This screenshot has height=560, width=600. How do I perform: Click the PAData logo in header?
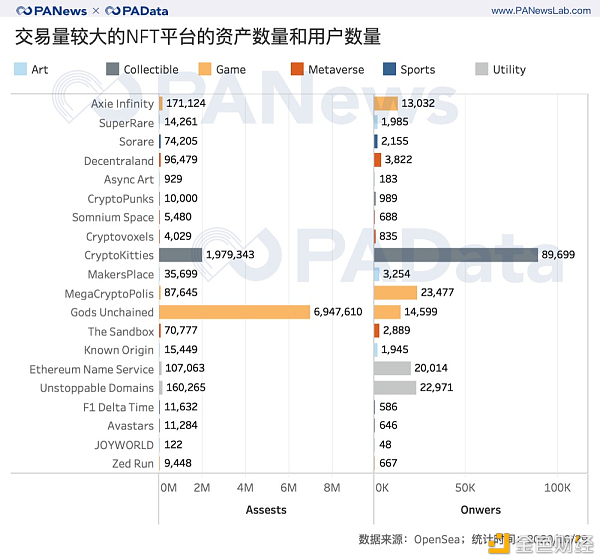(137, 11)
